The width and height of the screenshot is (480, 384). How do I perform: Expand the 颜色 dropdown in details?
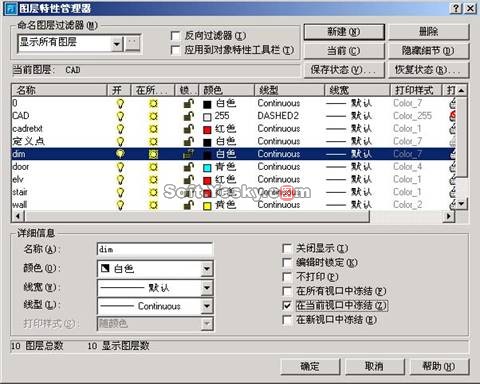[207, 268]
